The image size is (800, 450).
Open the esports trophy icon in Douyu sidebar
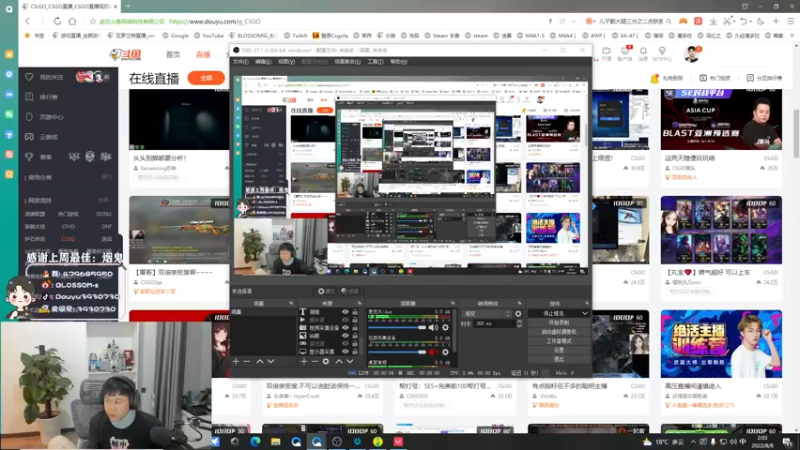coord(29,157)
